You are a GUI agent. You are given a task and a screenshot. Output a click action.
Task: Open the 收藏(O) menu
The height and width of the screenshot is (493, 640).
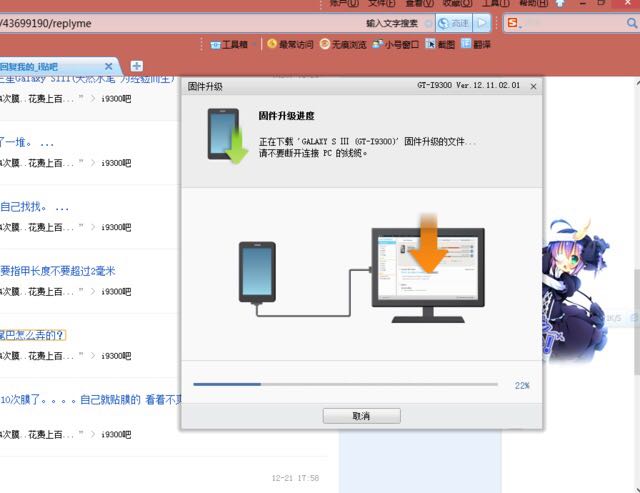(458, 3)
